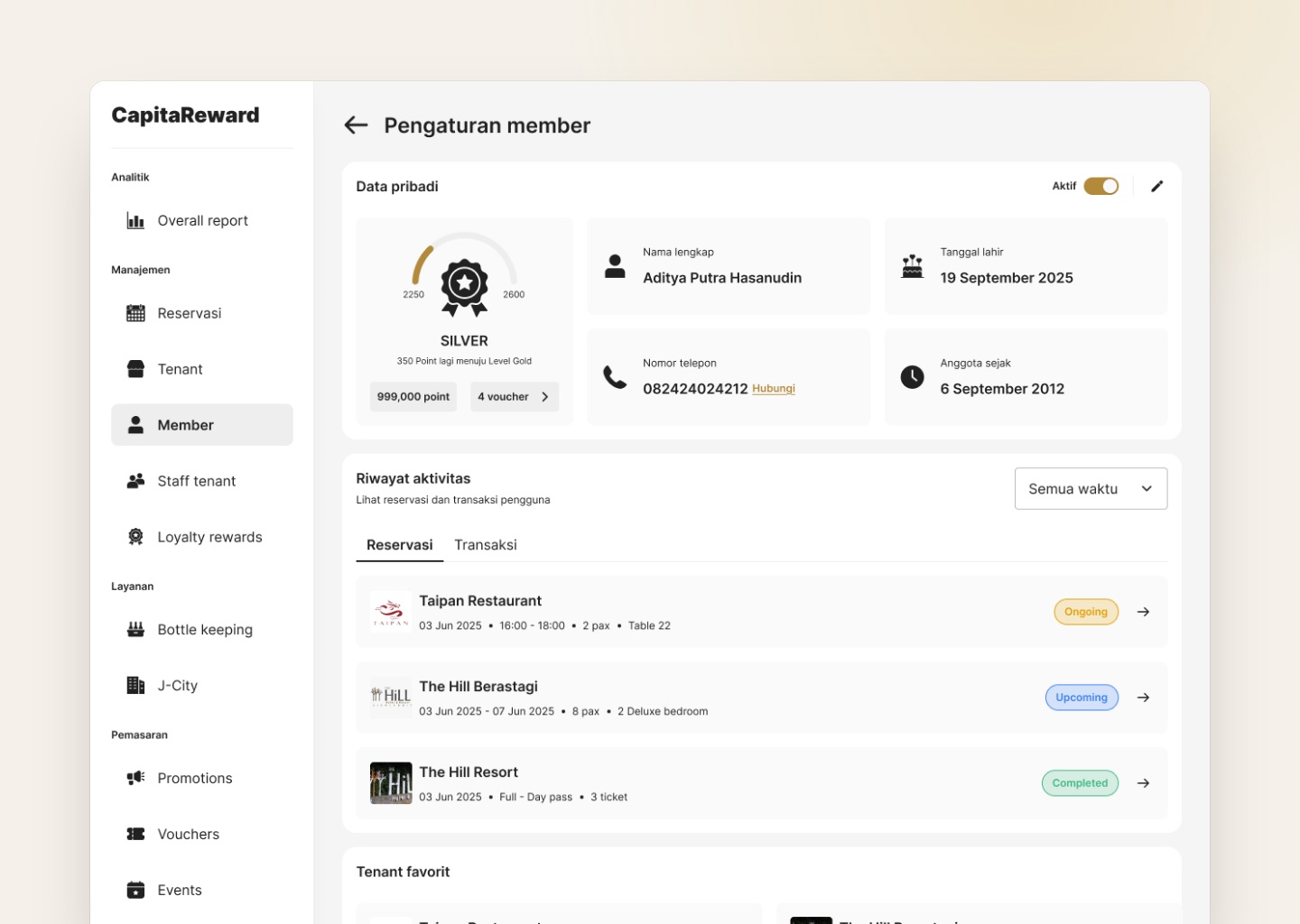Click the Completed status badge

(x=1080, y=783)
